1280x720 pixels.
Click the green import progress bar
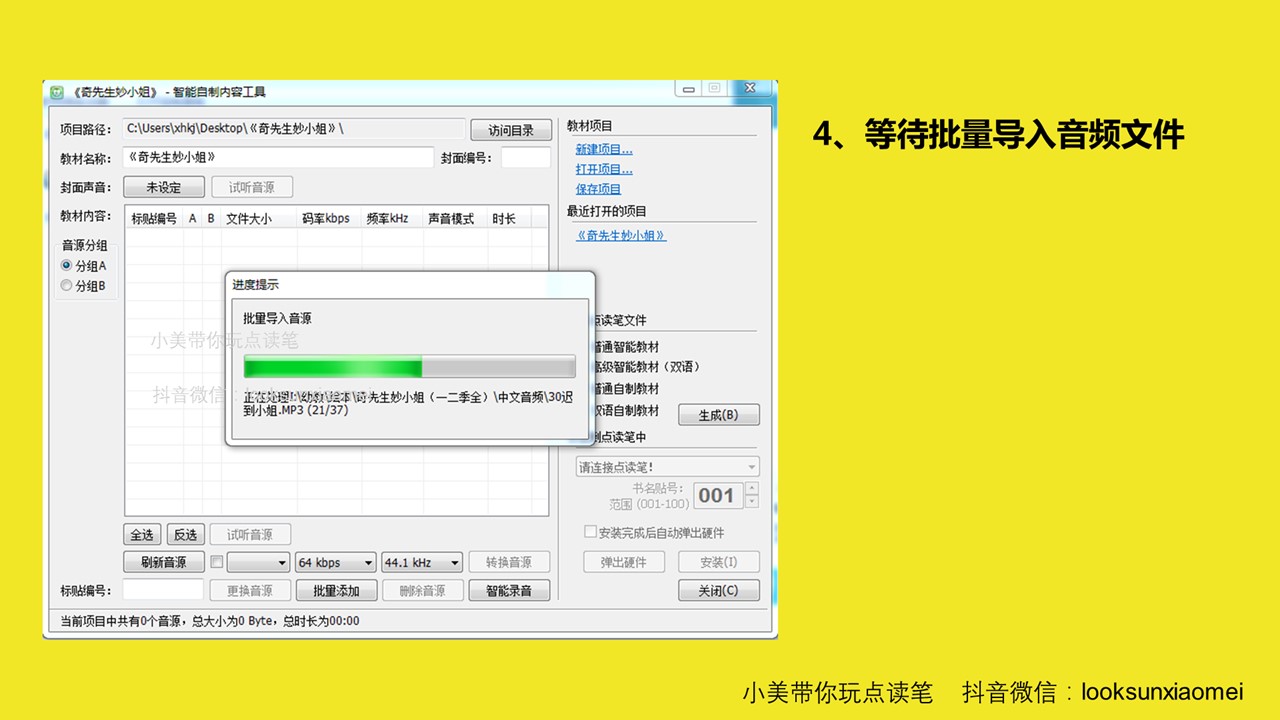409,366
